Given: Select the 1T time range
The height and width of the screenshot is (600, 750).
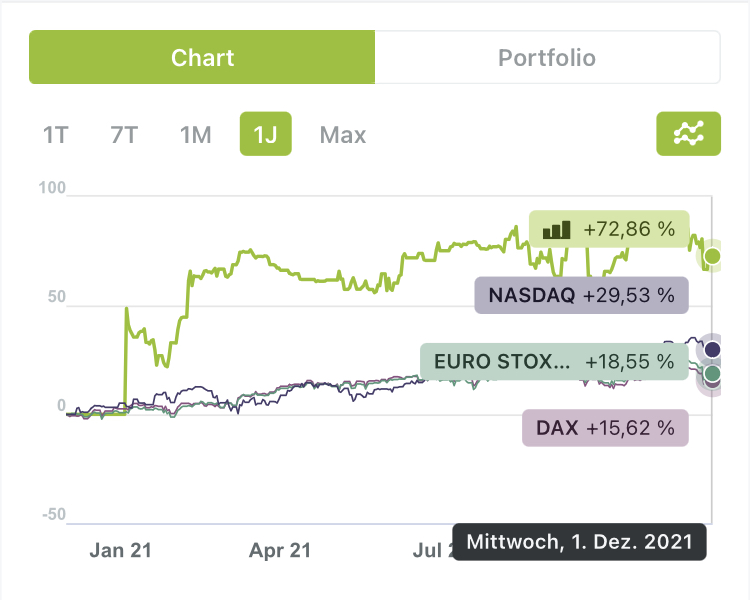Looking at the screenshot, I should point(56,134).
